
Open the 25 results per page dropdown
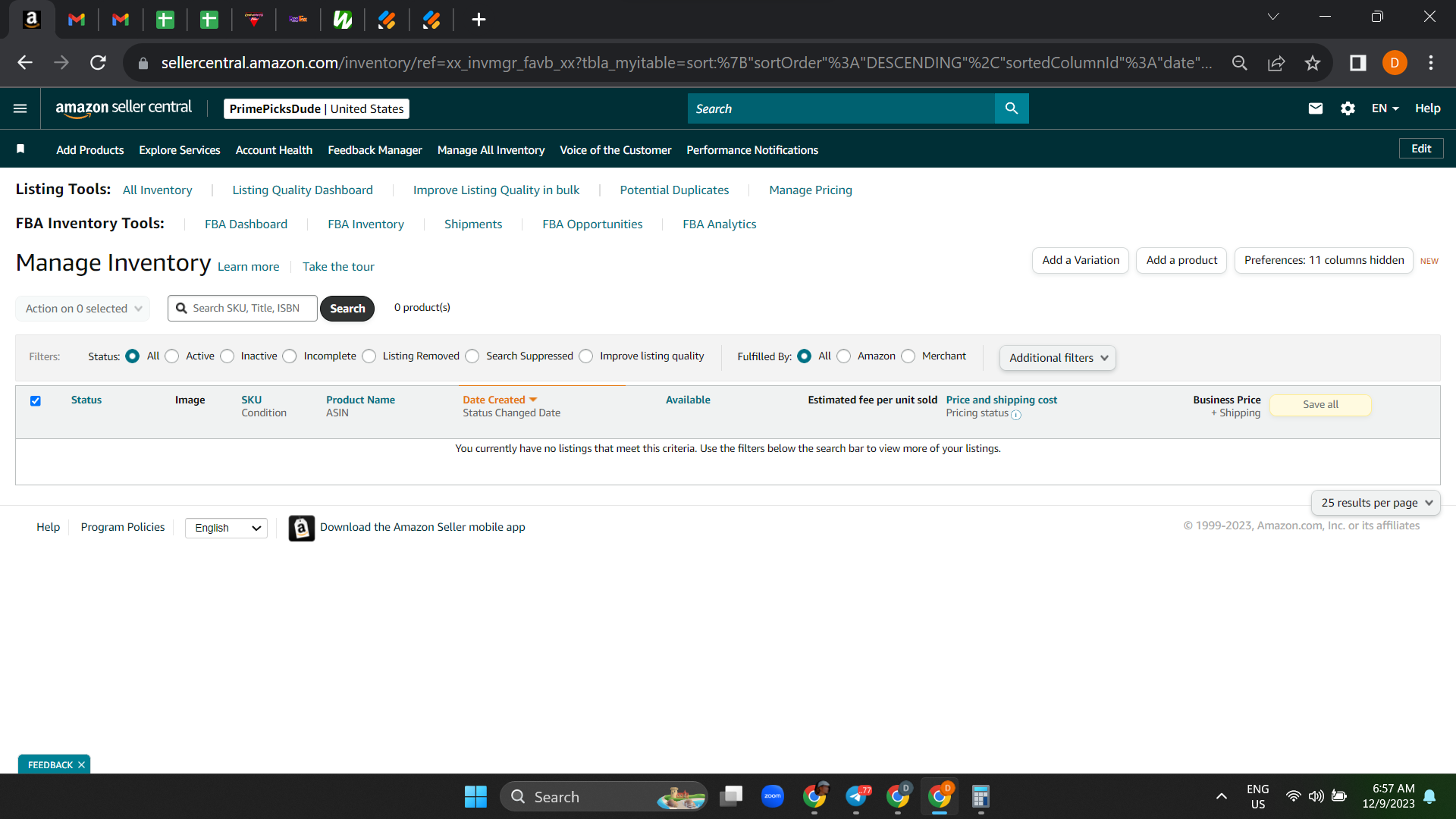pyautogui.click(x=1376, y=503)
